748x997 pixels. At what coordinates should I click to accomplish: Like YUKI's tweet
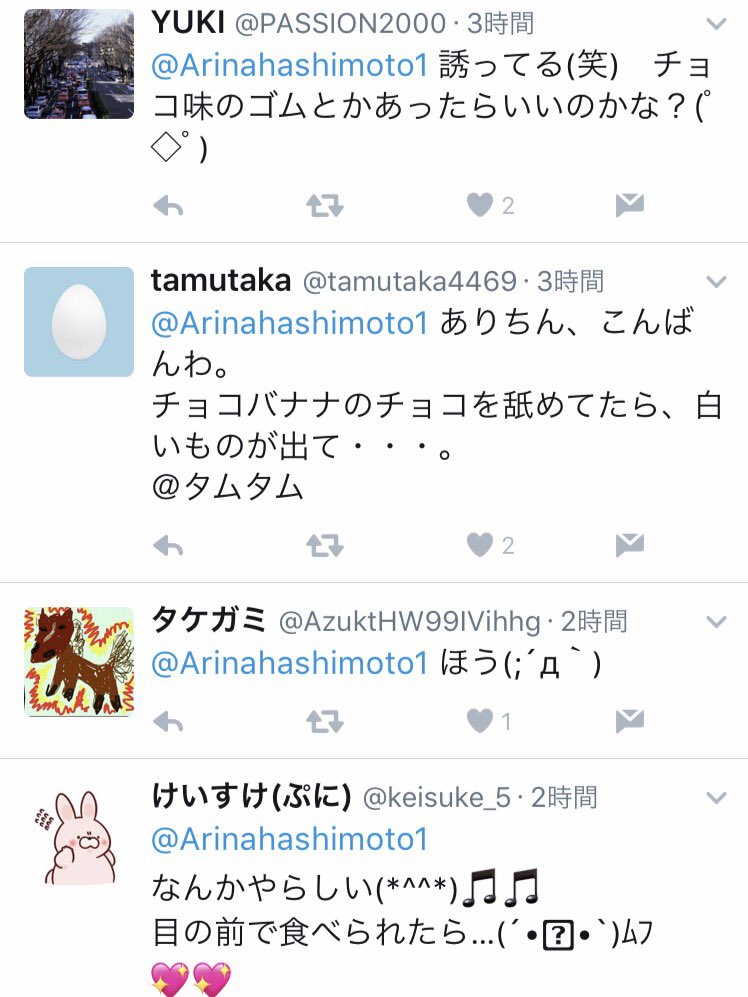click(480, 205)
